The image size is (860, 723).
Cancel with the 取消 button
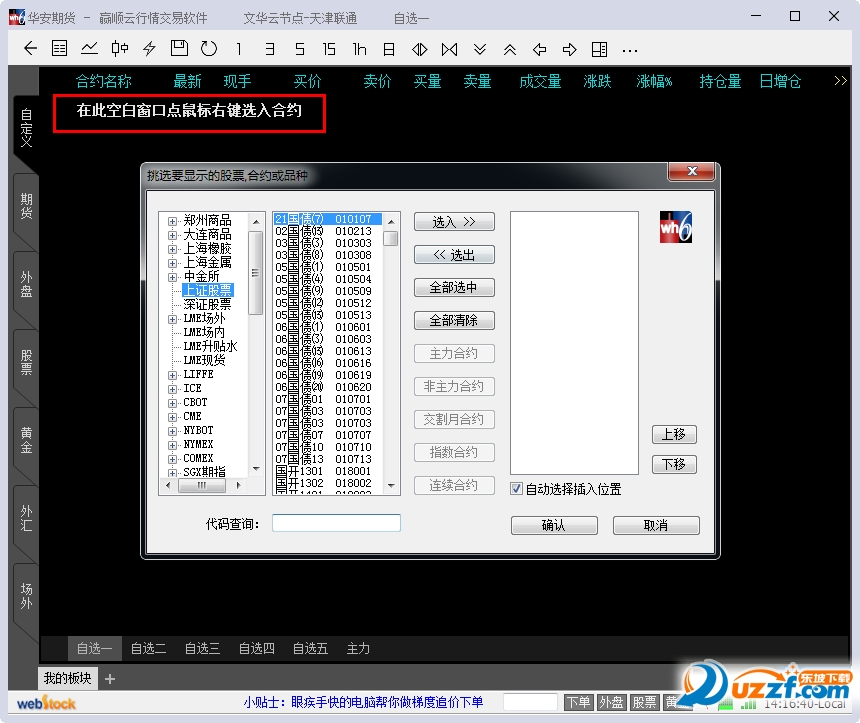656,525
